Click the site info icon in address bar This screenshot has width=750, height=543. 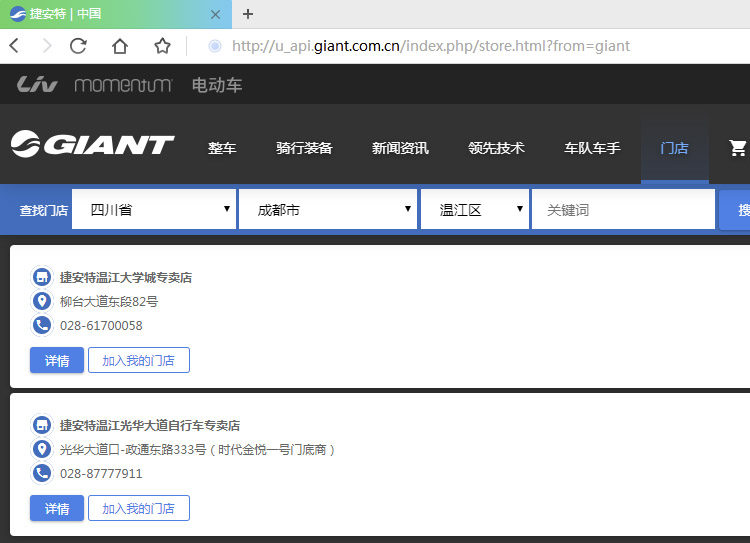pos(215,46)
